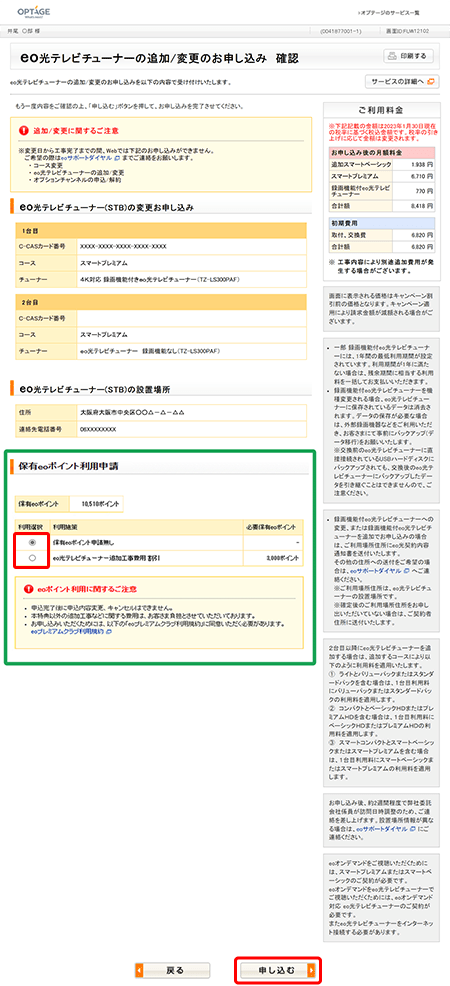Image resolution: width=450 pixels, height=986 pixels.
Task: Click the 追加スマートベーシック 1,938円 fee row
Action: (x=381, y=163)
